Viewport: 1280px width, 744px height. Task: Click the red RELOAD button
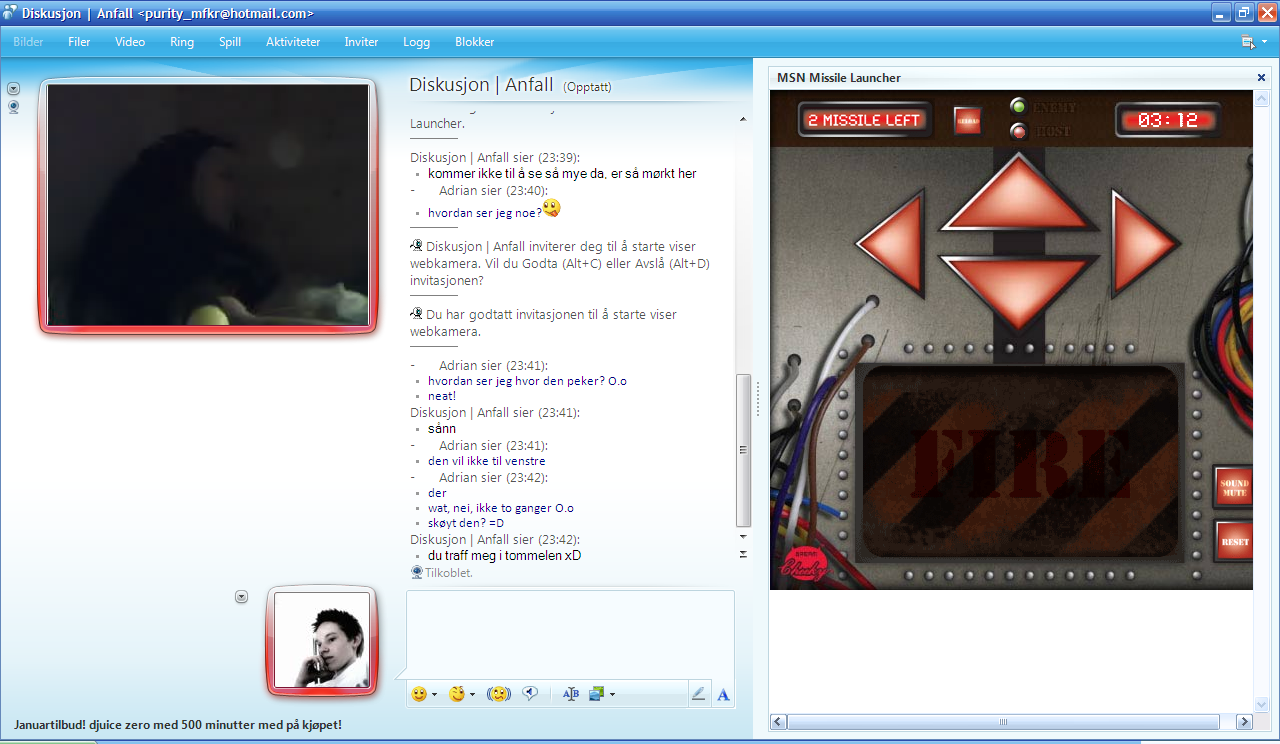click(967, 120)
